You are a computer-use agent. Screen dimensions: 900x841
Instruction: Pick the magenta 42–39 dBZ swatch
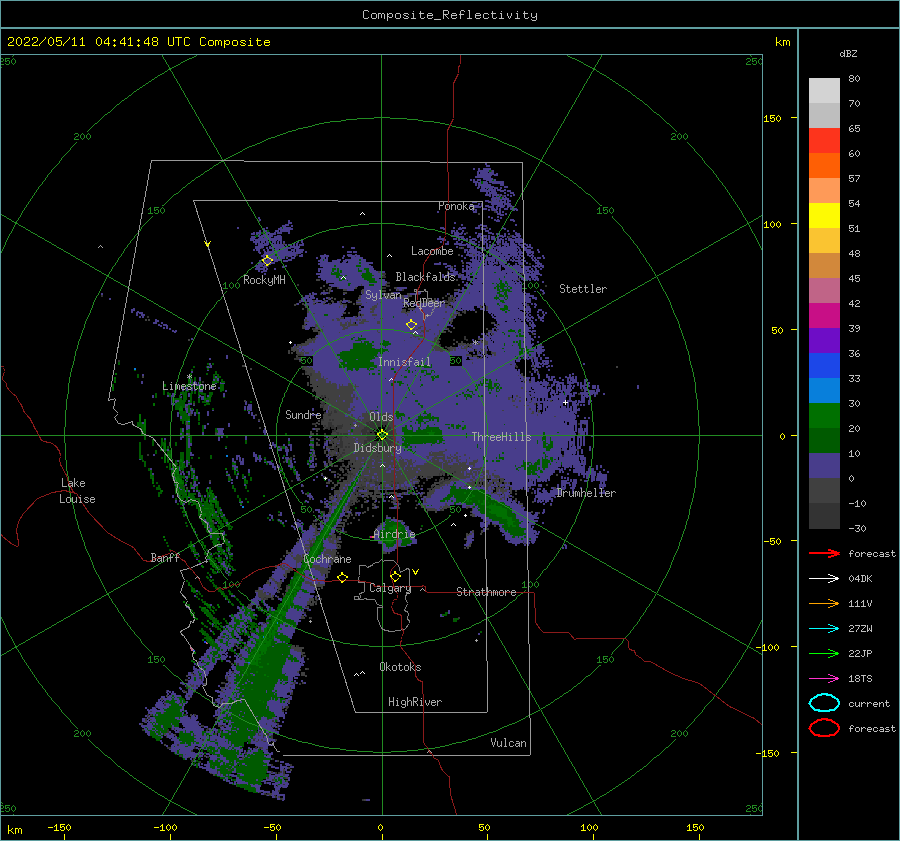pos(824,315)
